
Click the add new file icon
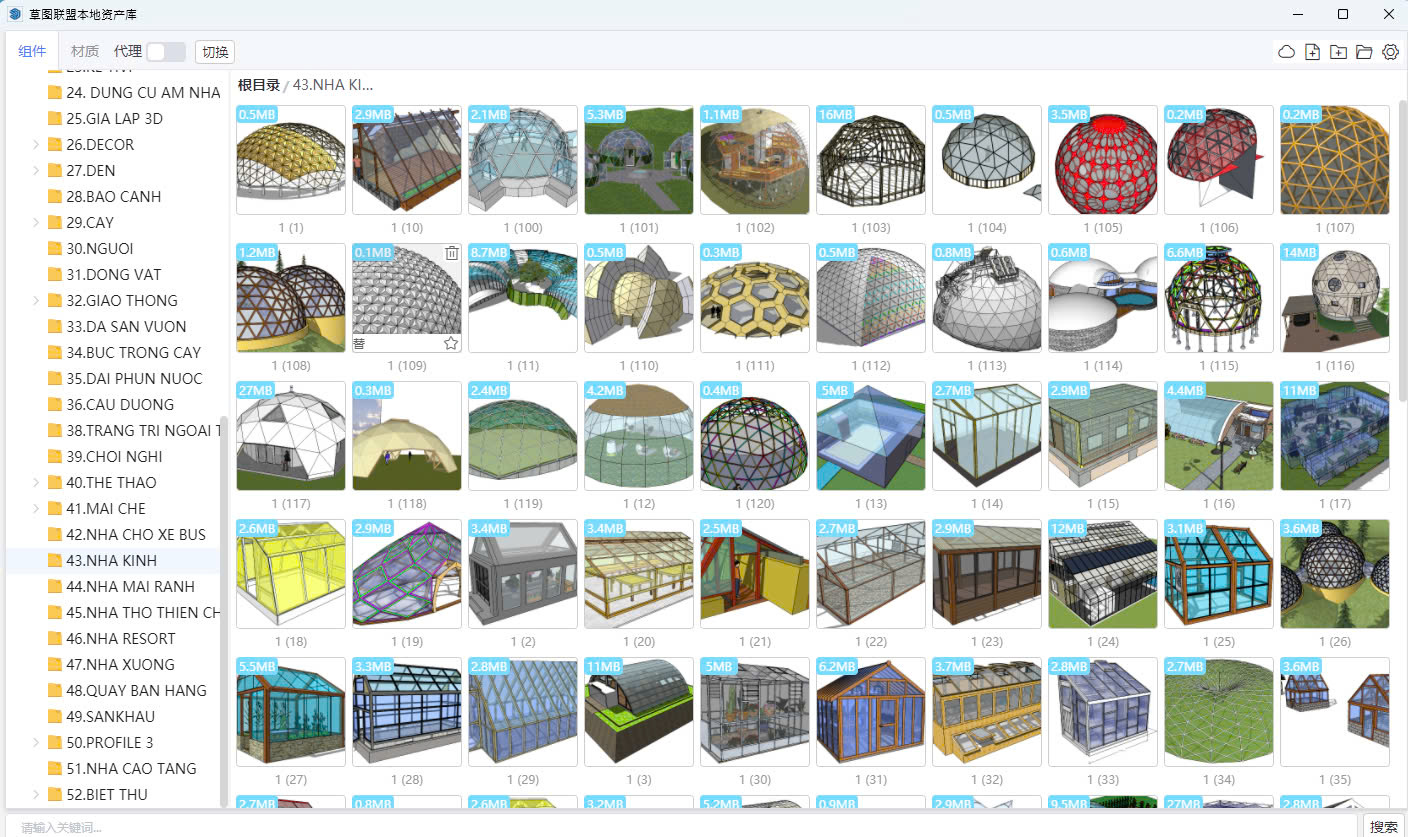coord(1313,52)
